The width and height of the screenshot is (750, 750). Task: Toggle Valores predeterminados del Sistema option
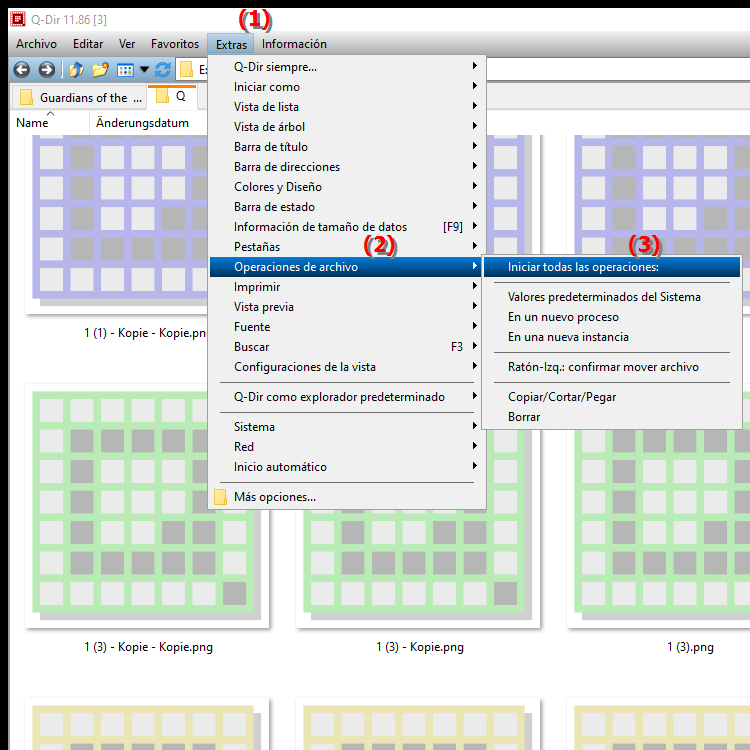coord(603,297)
